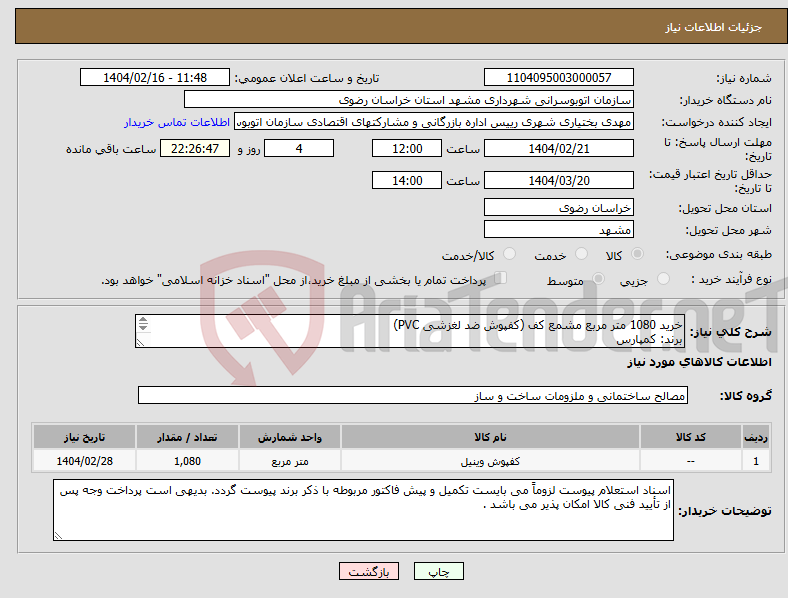Click the واحد شمارش column header
The image size is (788, 598).
290,437
